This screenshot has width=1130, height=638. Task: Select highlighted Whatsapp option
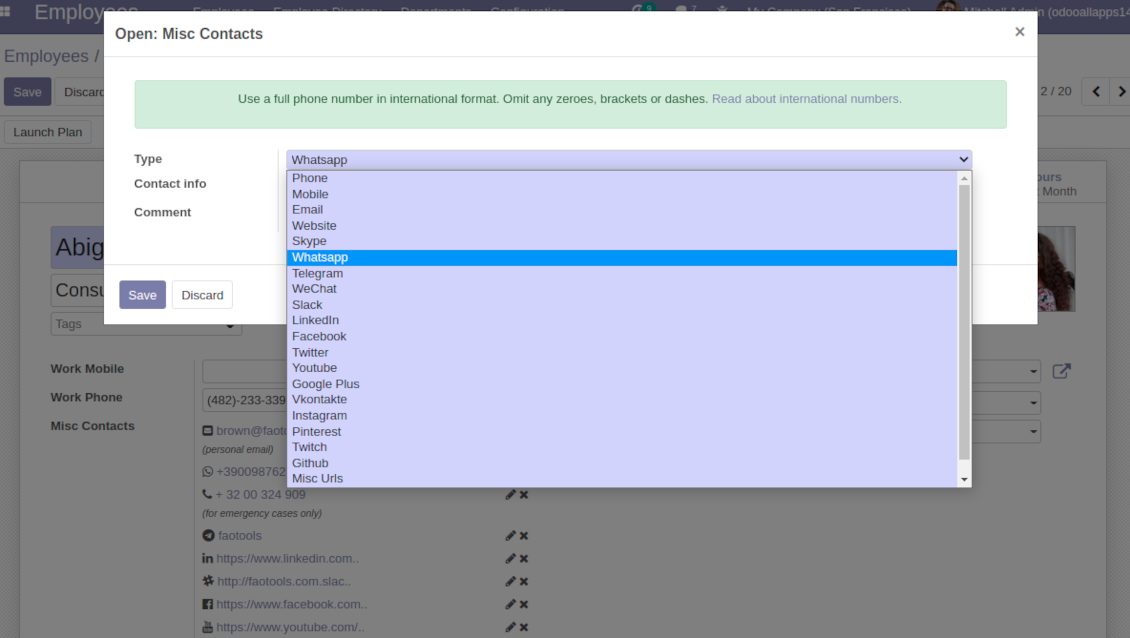pyautogui.click(x=622, y=257)
